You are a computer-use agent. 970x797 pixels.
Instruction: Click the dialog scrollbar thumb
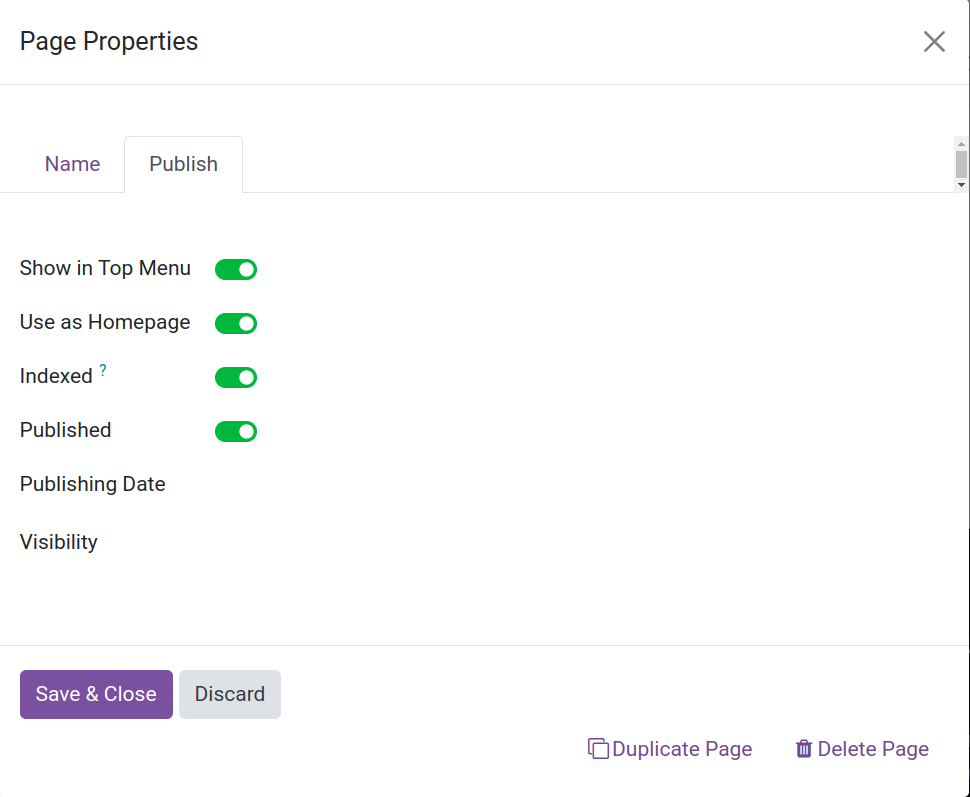pos(961,164)
